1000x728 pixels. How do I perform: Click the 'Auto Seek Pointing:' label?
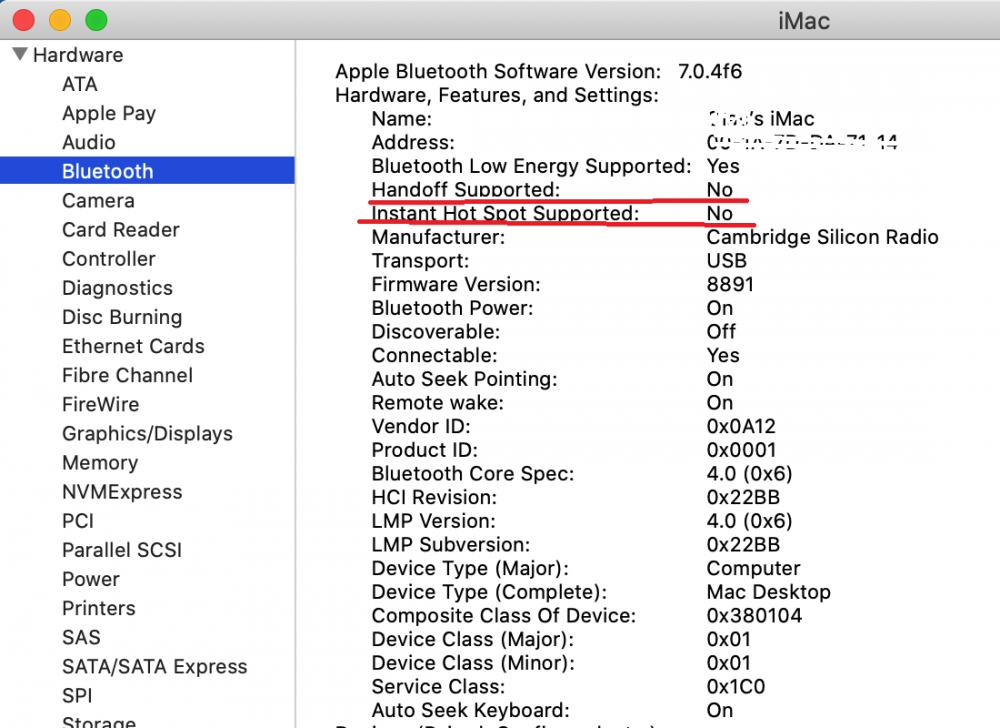(x=464, y=379)
